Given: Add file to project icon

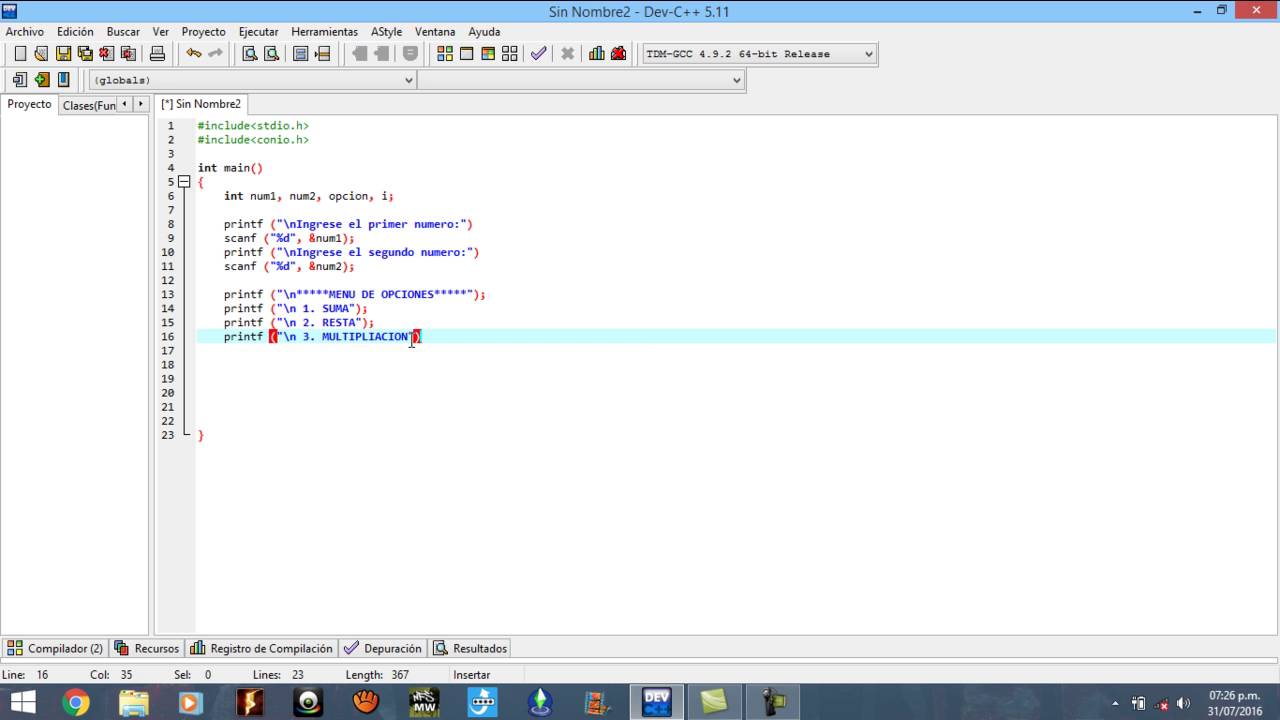Looking at the screenshot, I should click(41, 80).
